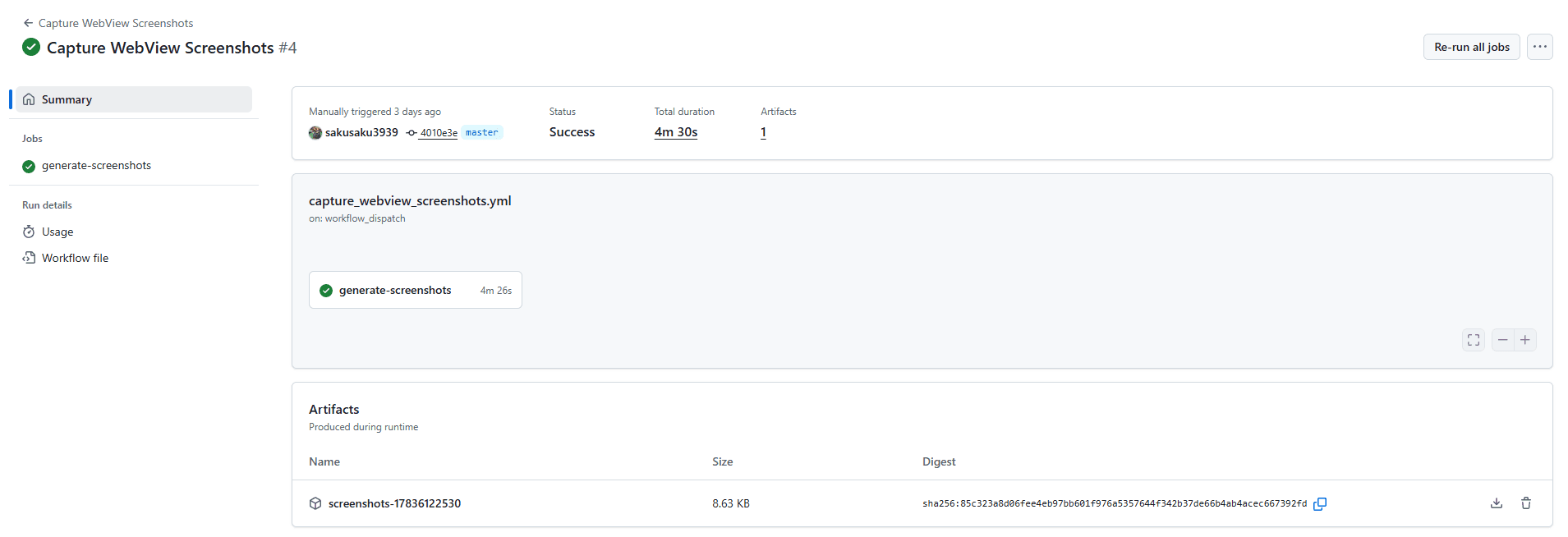
Task: Open the Usage run details page
Action: (x=57, y=232)
